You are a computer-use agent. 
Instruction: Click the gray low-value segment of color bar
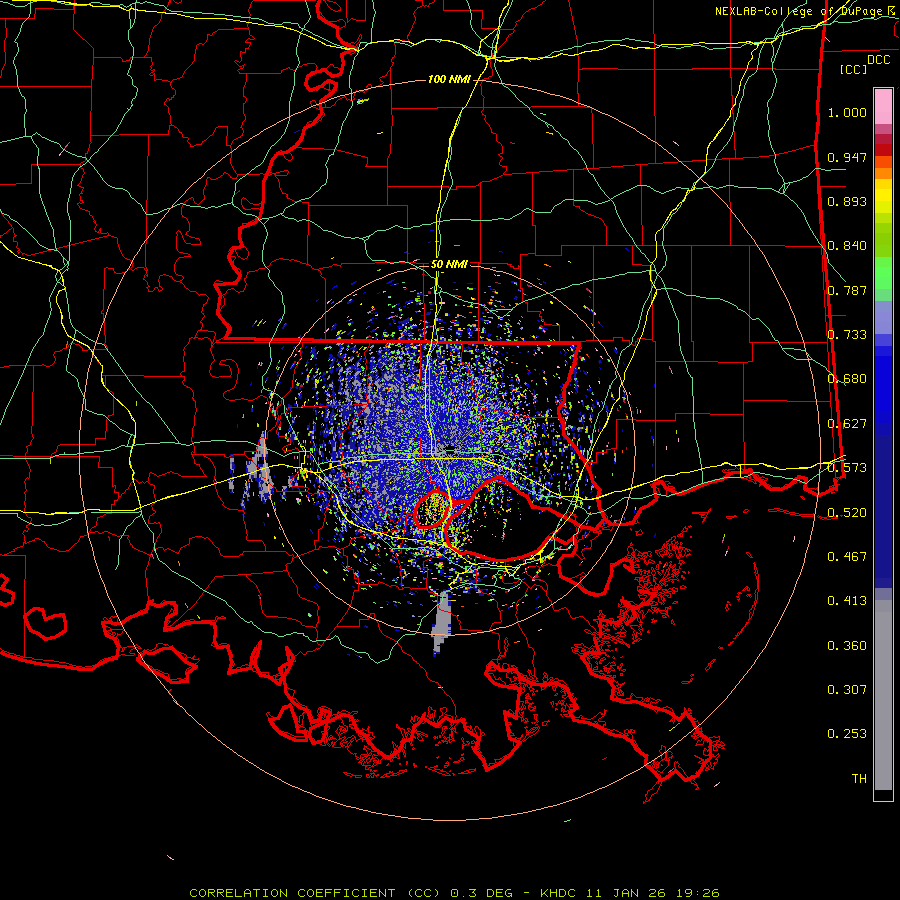coord(883,695)
